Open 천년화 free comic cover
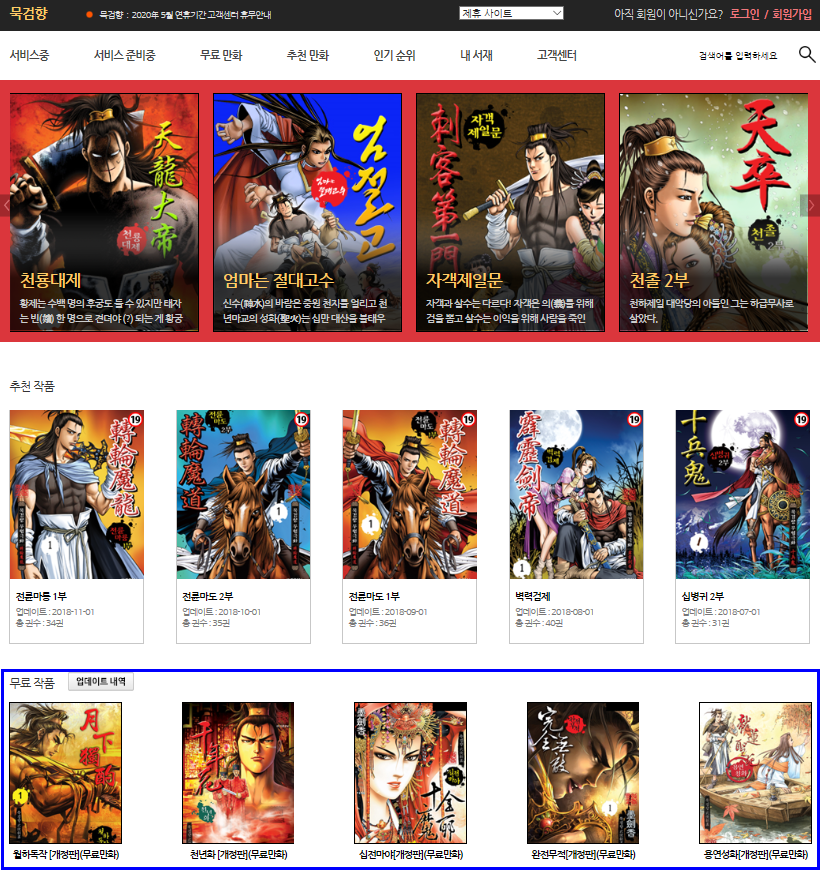This screenshot has height=873, width=820. (238, 773)
